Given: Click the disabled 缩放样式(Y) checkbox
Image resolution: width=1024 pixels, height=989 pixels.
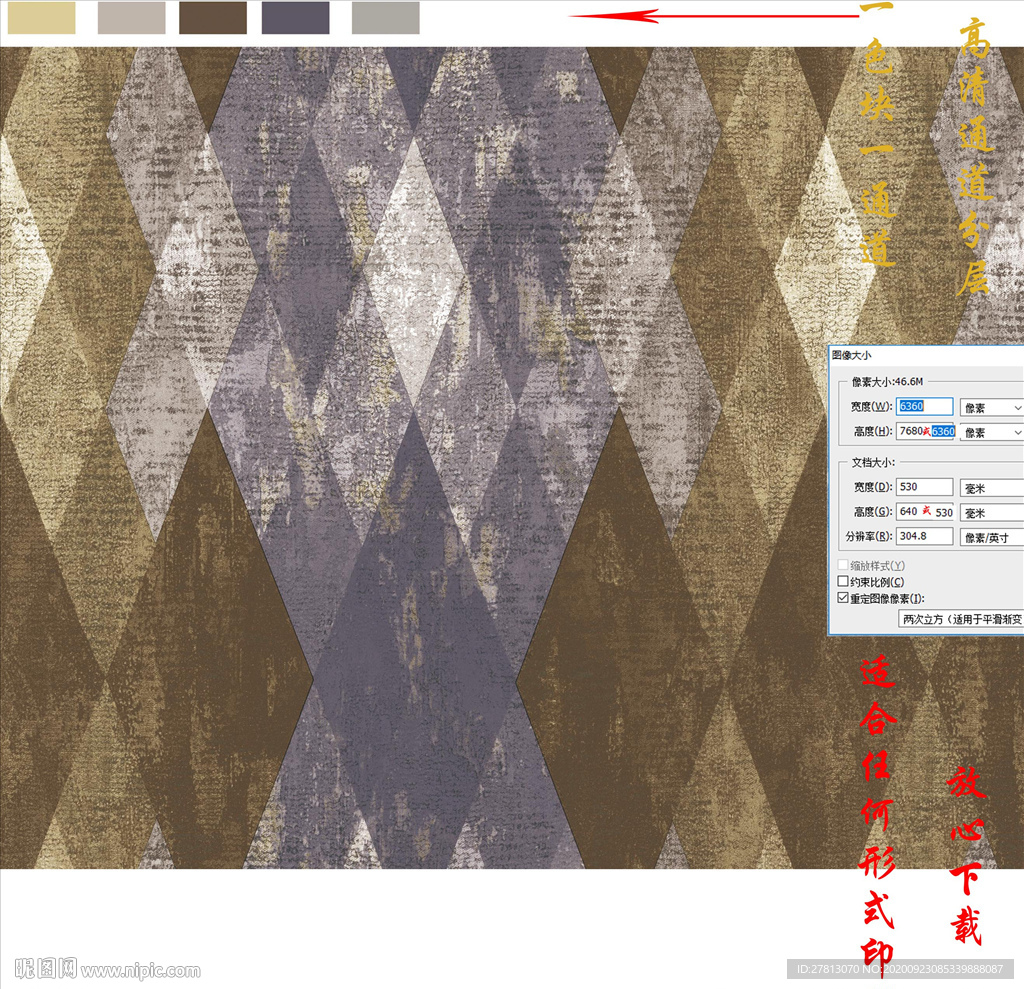Looking at the screenshot, I should tap(843, 565).
